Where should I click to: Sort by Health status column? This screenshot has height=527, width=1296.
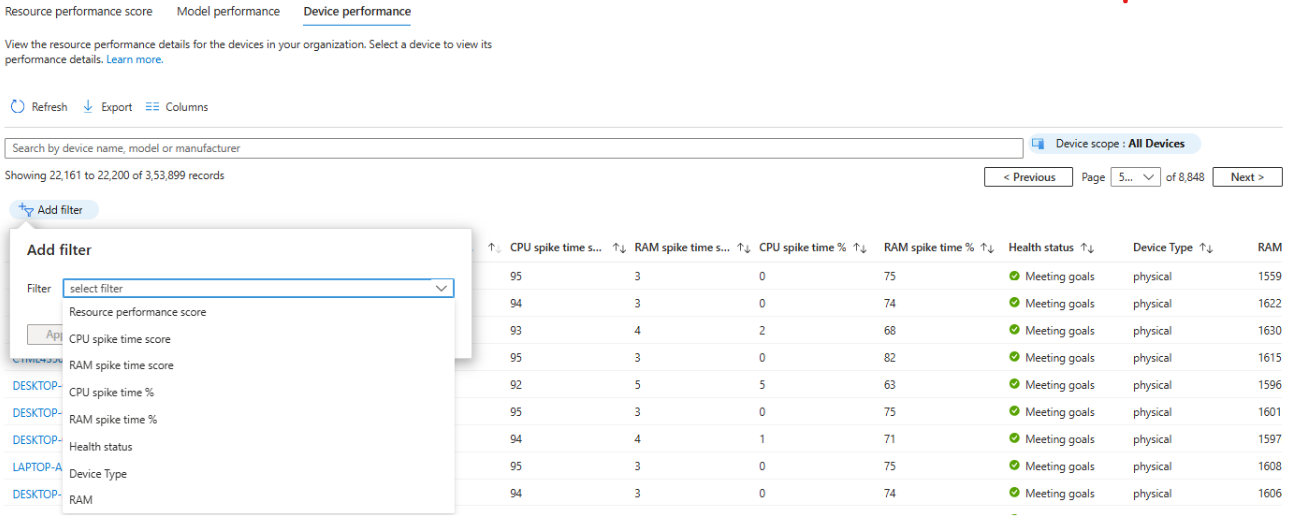1088,248
